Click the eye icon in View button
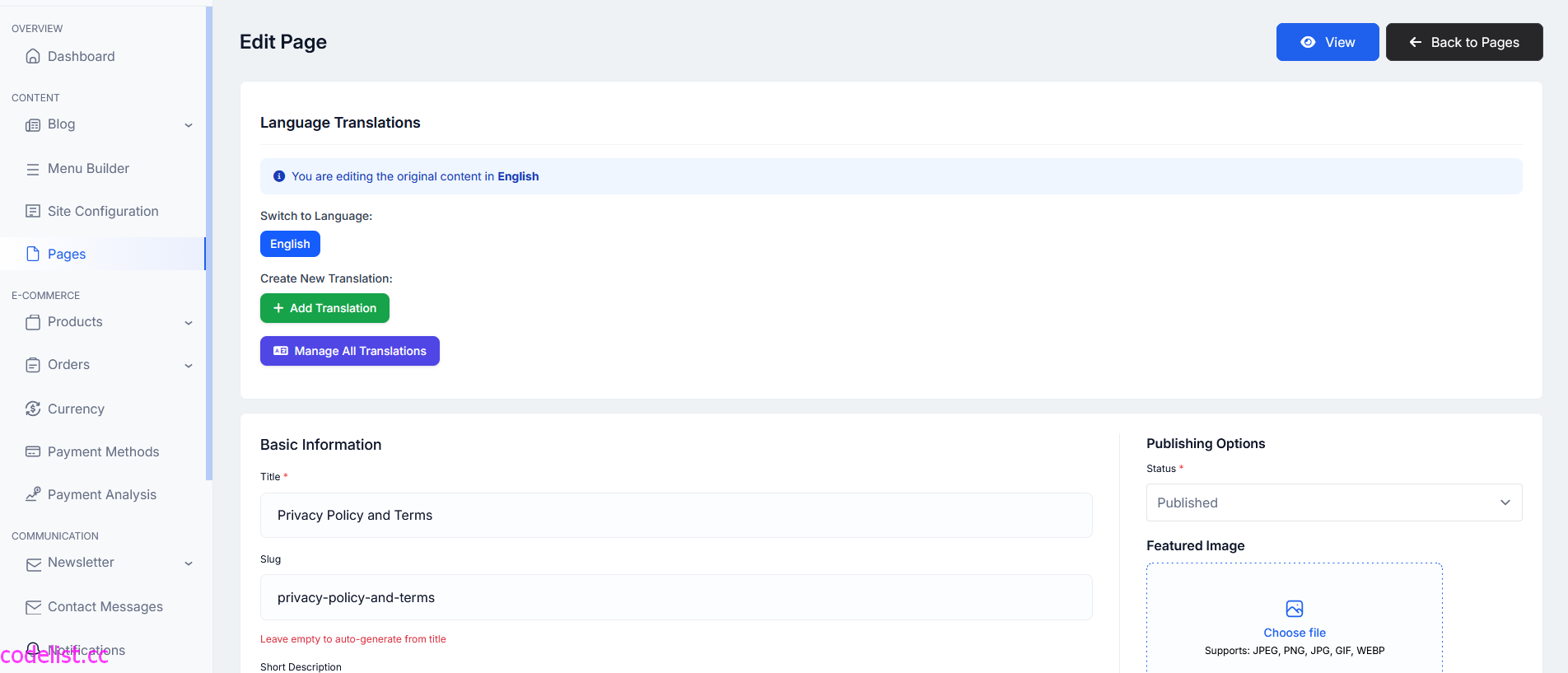Viewport: 1568px width, 673px height. [1308, 42]
